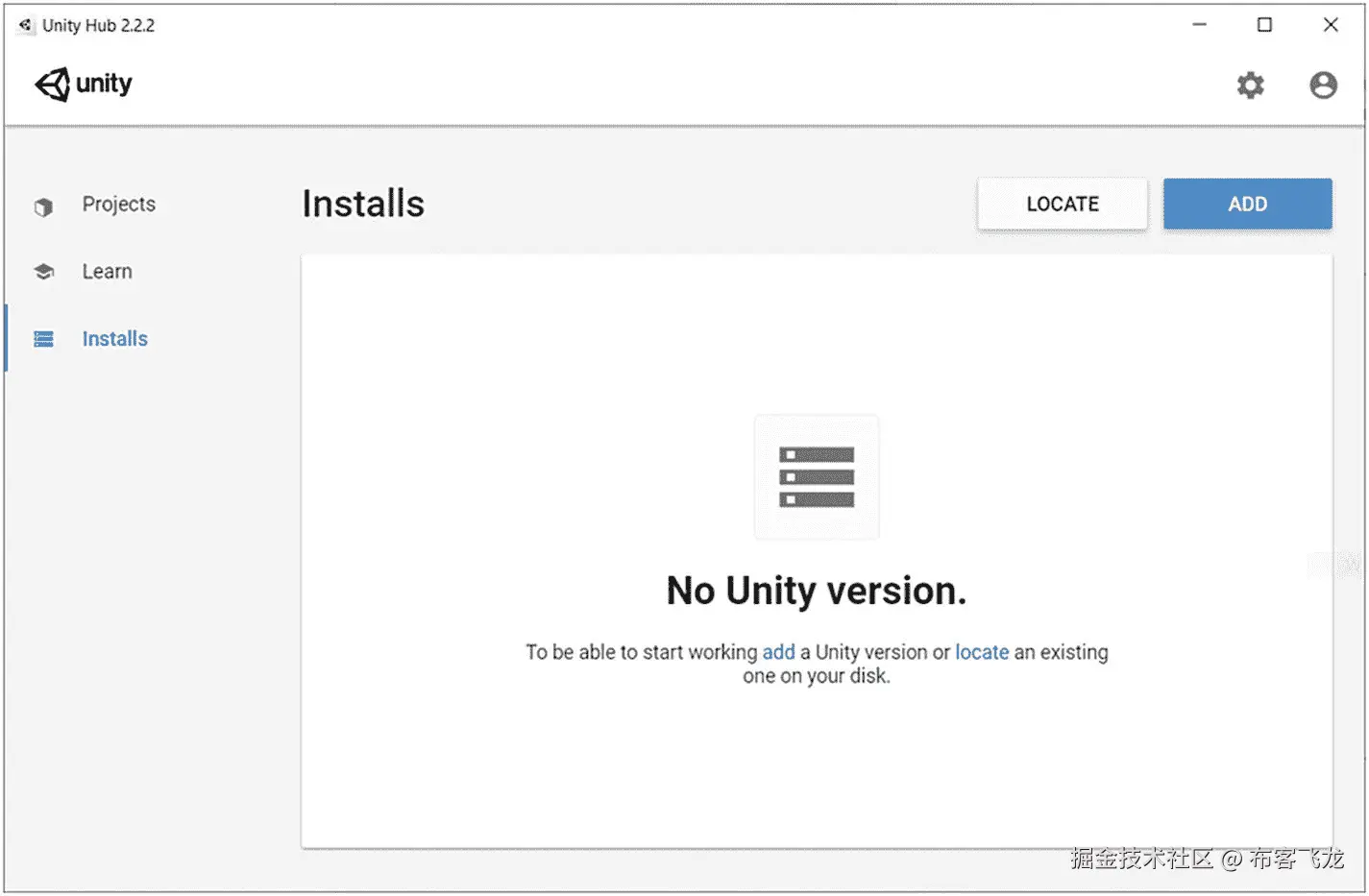Follow the 'add' link in the message
This screenshot has width=1369, height=896.
779,652
